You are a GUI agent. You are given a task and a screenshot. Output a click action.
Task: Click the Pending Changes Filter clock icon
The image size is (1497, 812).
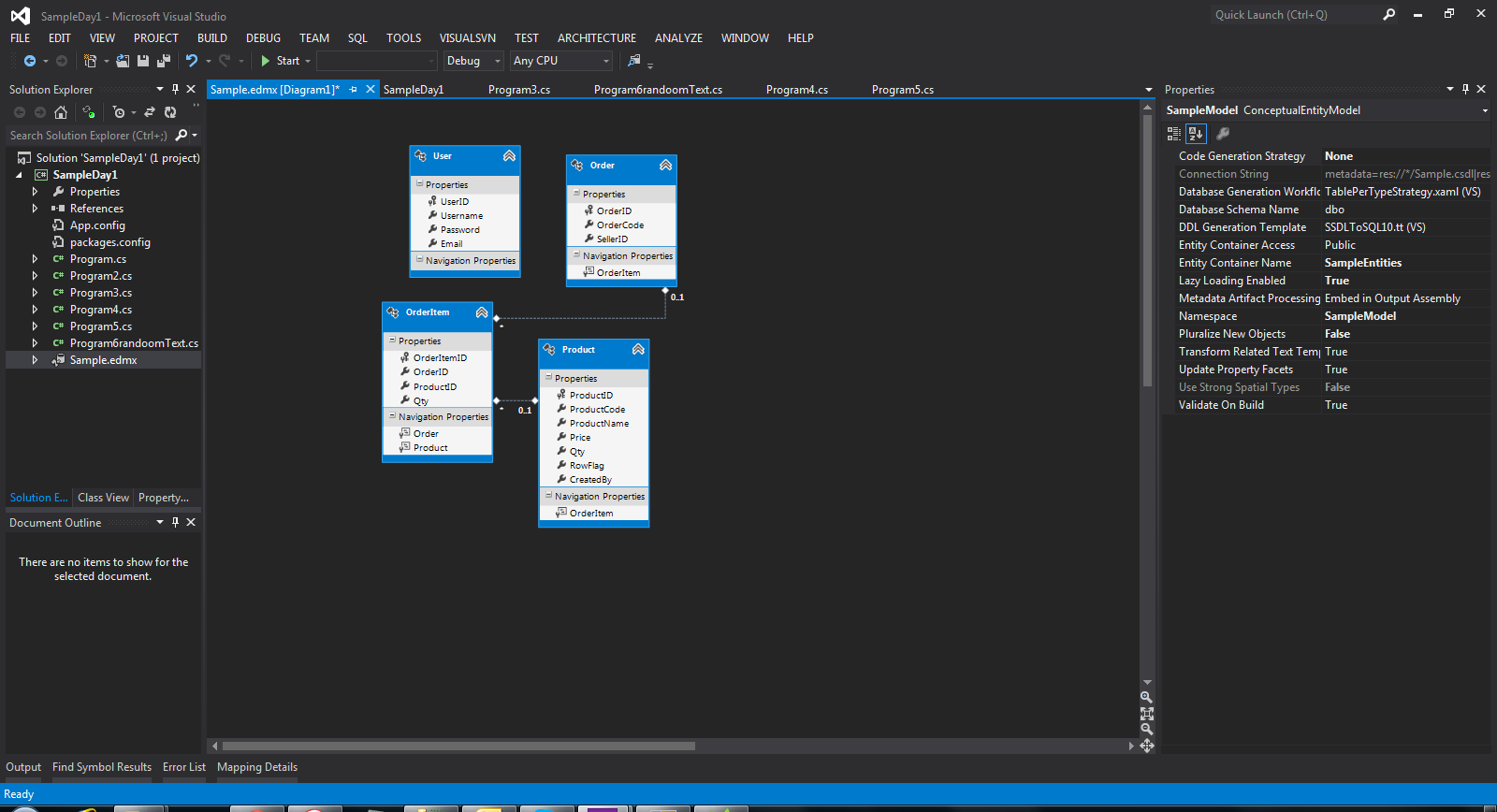(x=118, y=112)
